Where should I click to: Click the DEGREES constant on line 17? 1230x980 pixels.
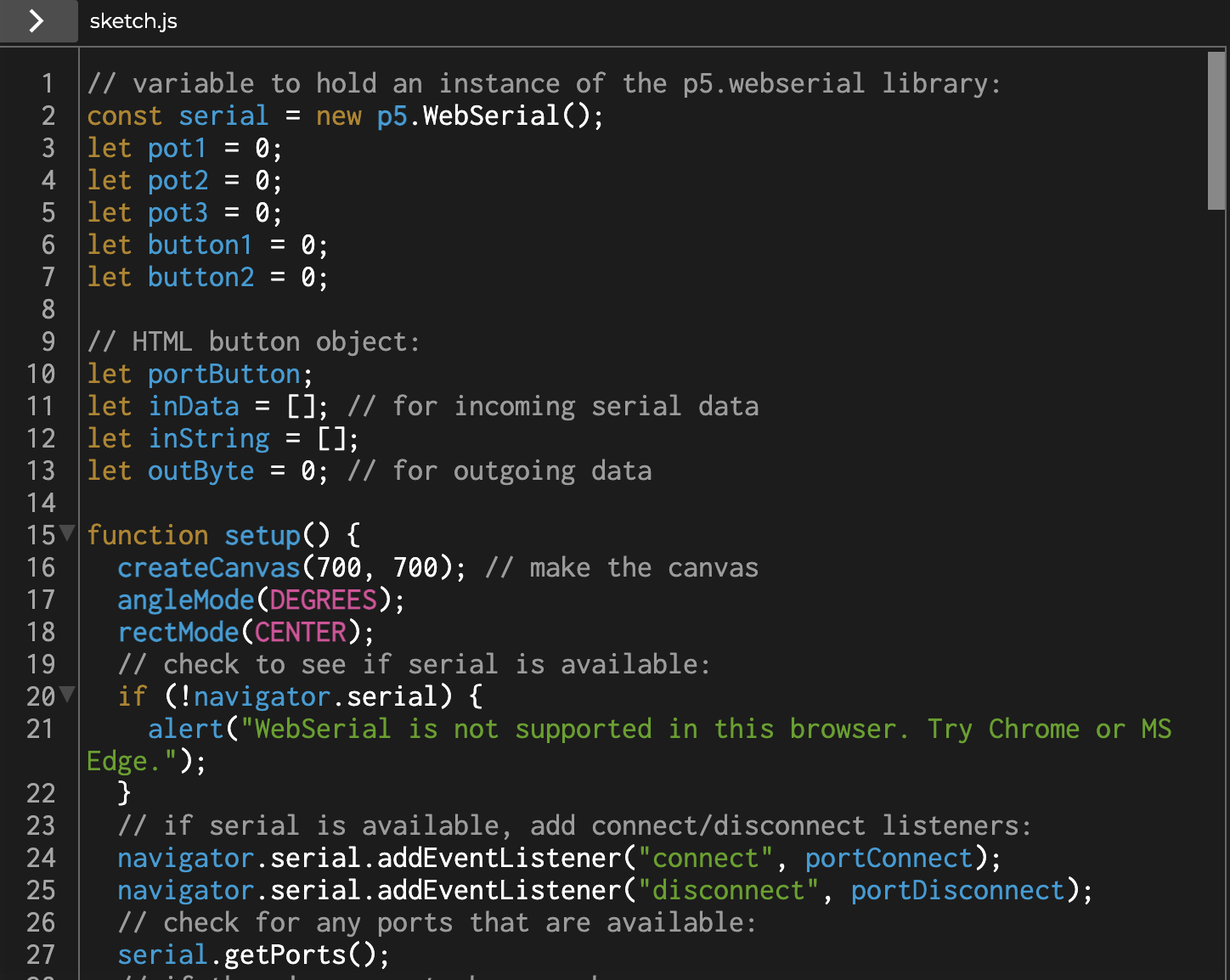click(322, 600)
